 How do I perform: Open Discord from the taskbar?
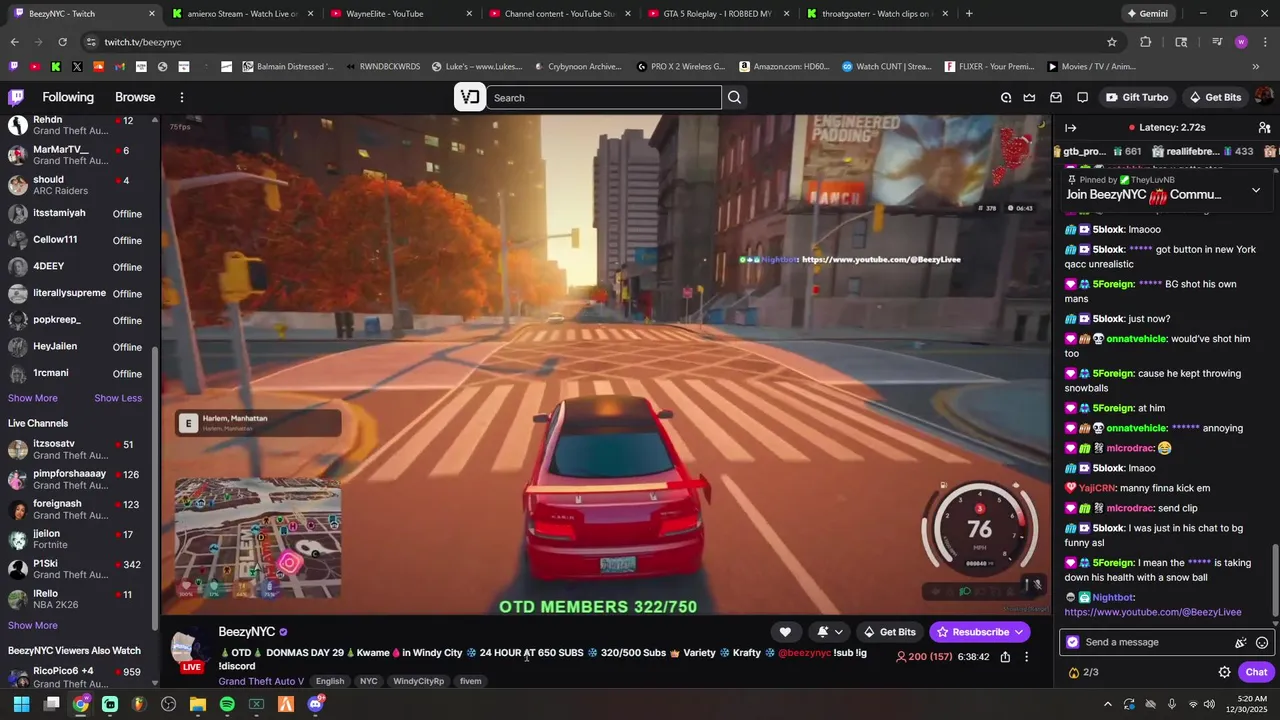(x=316, y=704)
